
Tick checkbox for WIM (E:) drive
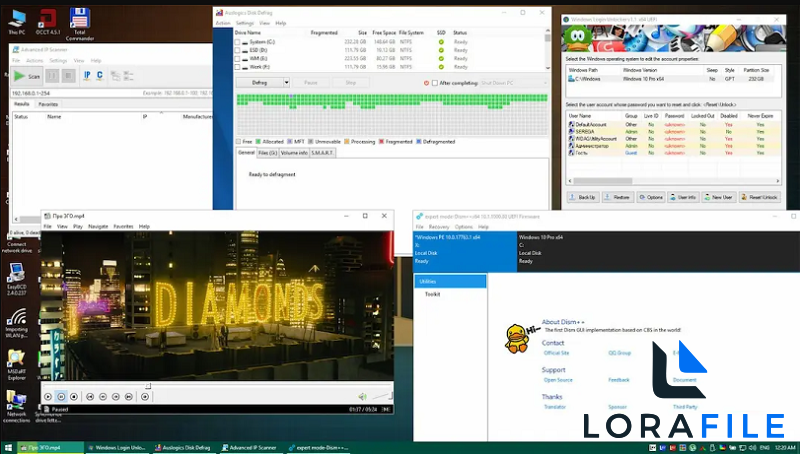(x=237, y=59)
